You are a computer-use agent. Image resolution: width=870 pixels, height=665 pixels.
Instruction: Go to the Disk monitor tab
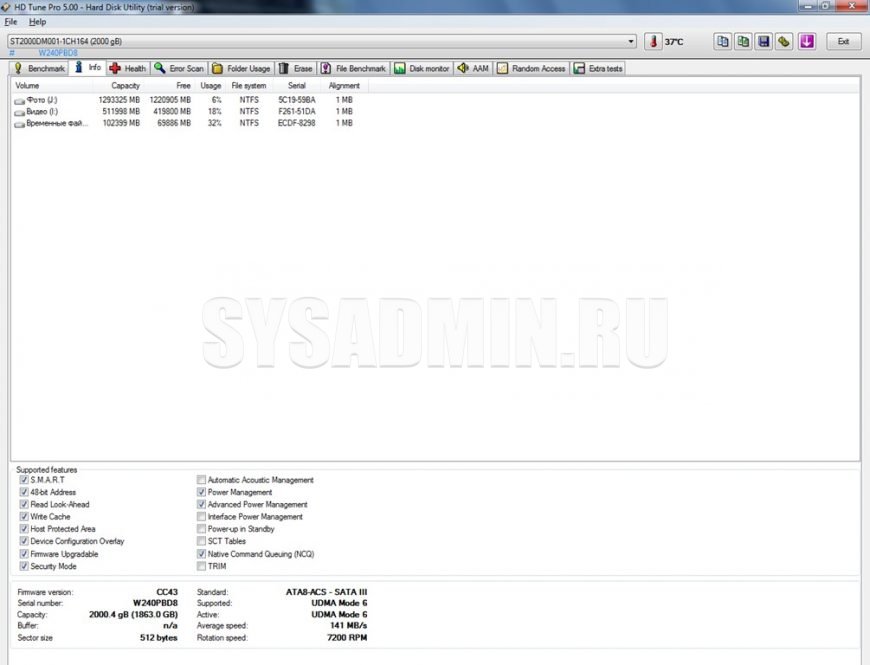(x=421, y=68)
